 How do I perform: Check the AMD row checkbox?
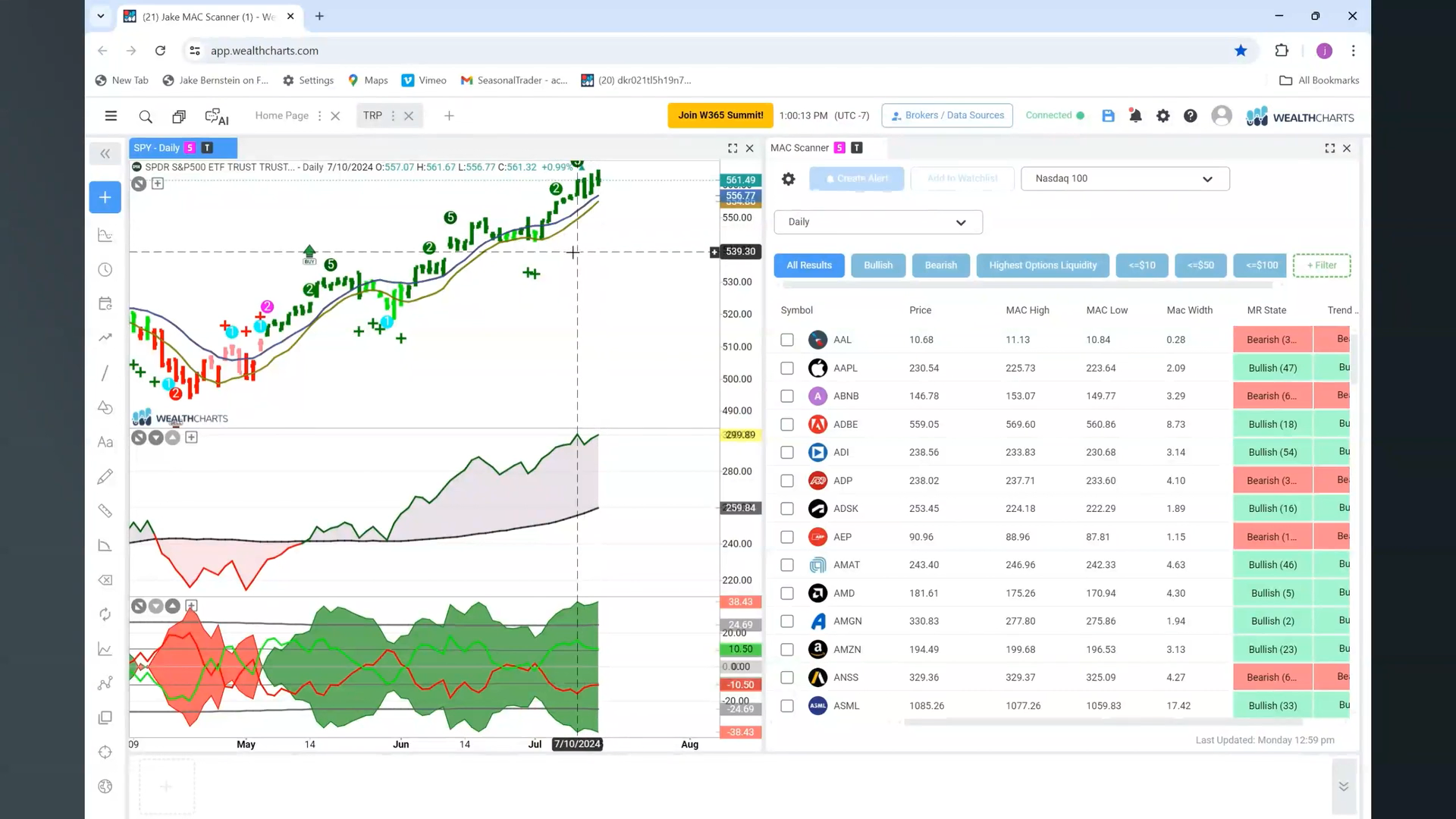click(787, 594)
